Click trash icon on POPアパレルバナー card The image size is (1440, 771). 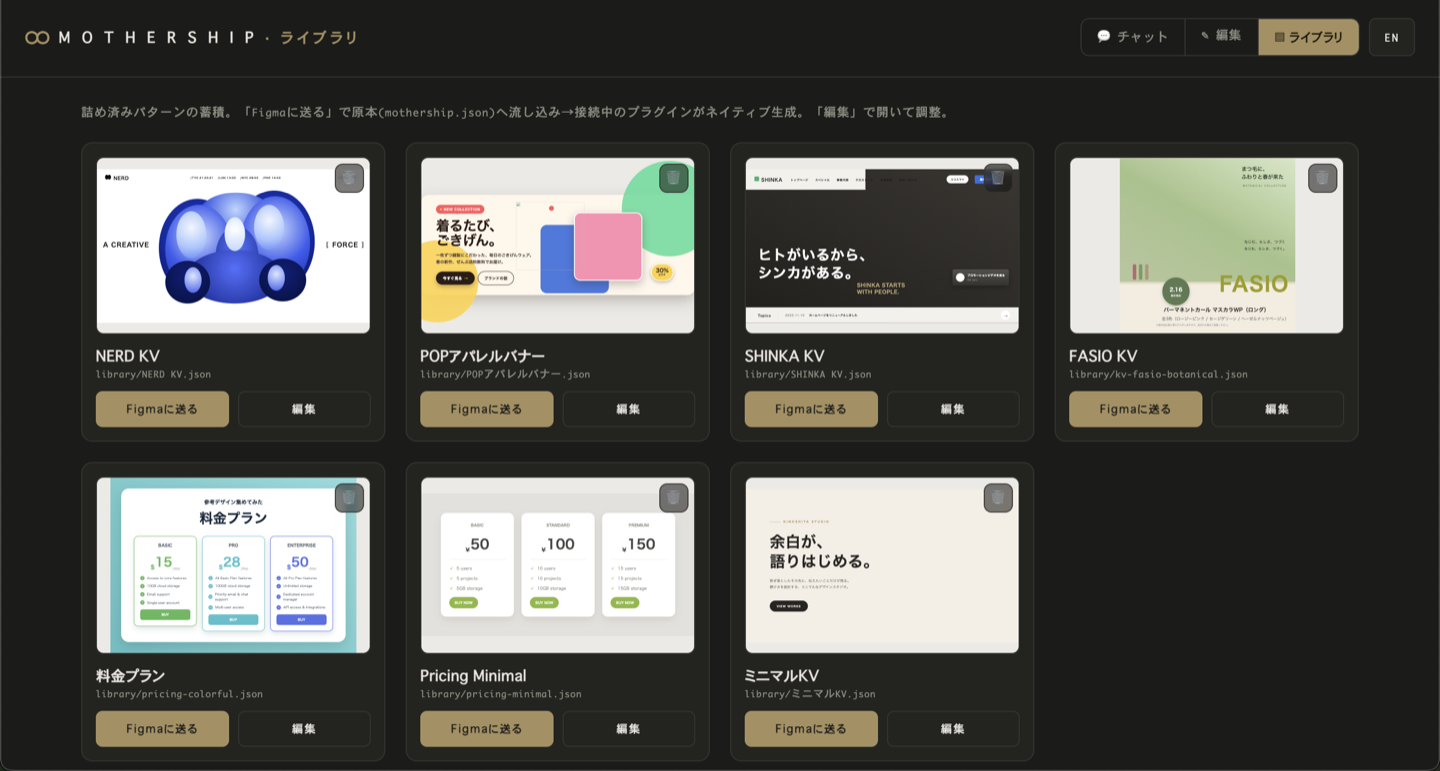pos(674,178)
